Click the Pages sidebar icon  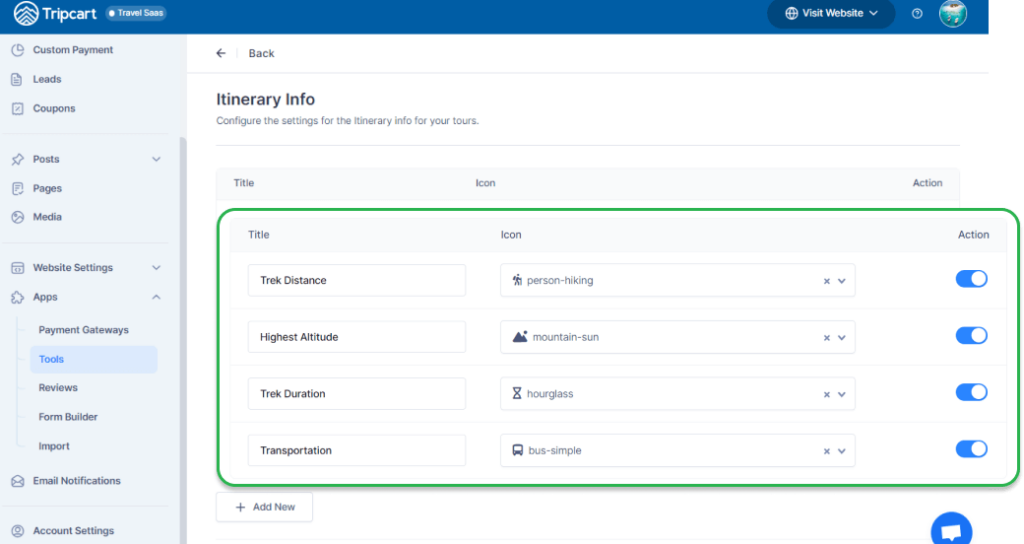coord(18,188)
